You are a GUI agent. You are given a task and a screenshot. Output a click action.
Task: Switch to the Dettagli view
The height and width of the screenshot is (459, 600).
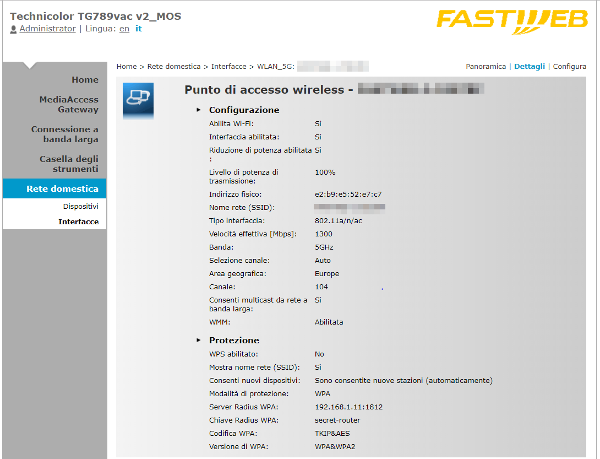pyautogui.click(x=529, y=67)
